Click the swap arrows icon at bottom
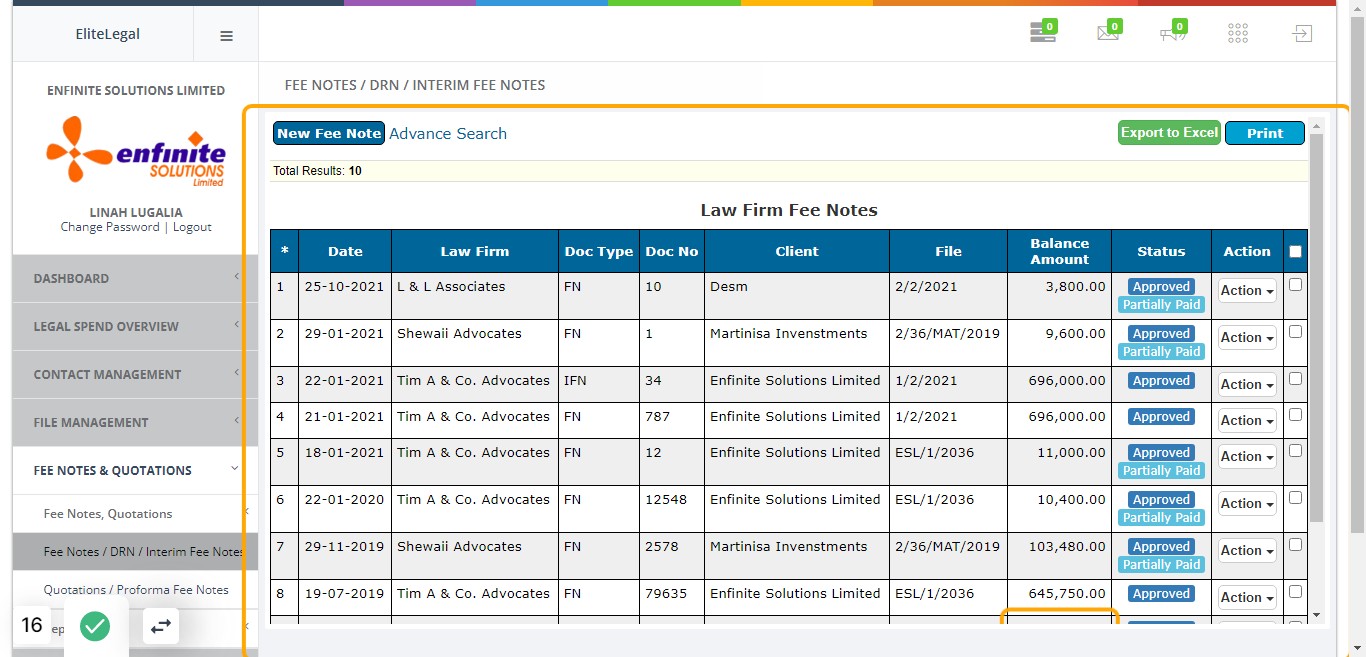The width and height of the screenshot is (1366, 657). pos(161,626)
